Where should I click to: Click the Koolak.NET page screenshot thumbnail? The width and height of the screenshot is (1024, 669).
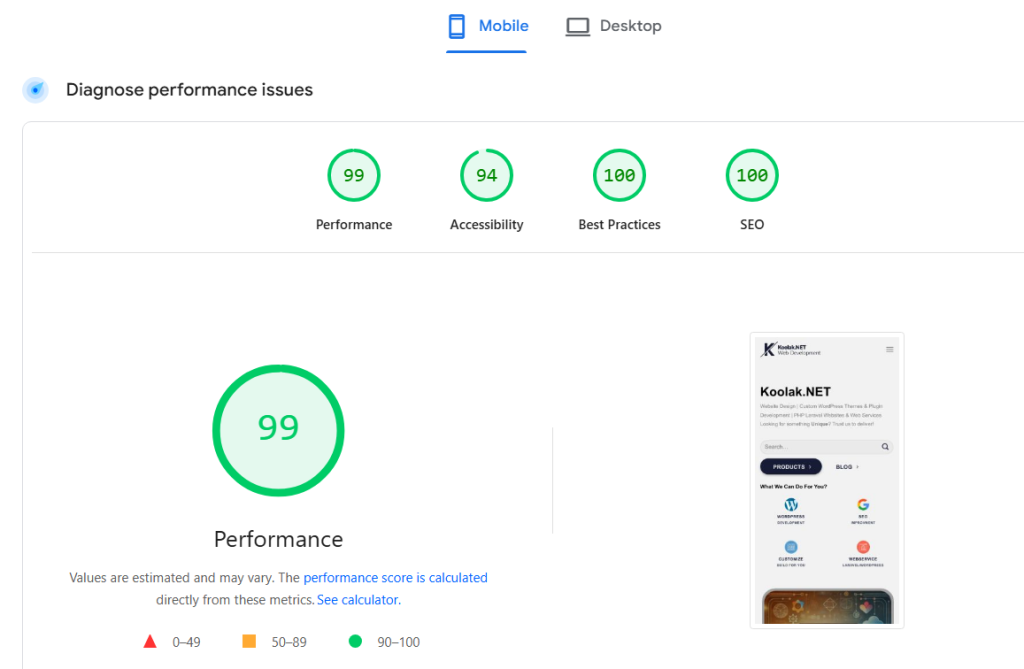827,480
